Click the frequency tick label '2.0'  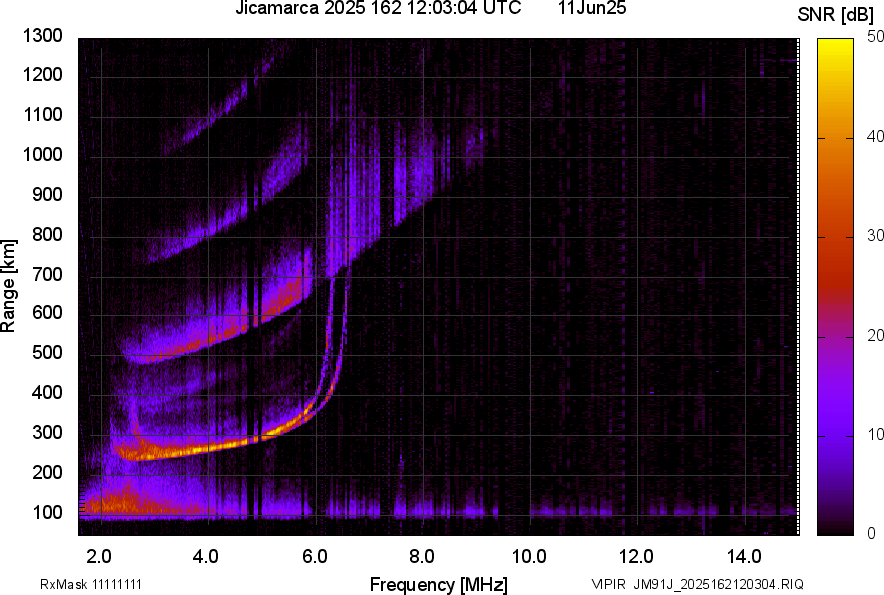pos(99,557)
